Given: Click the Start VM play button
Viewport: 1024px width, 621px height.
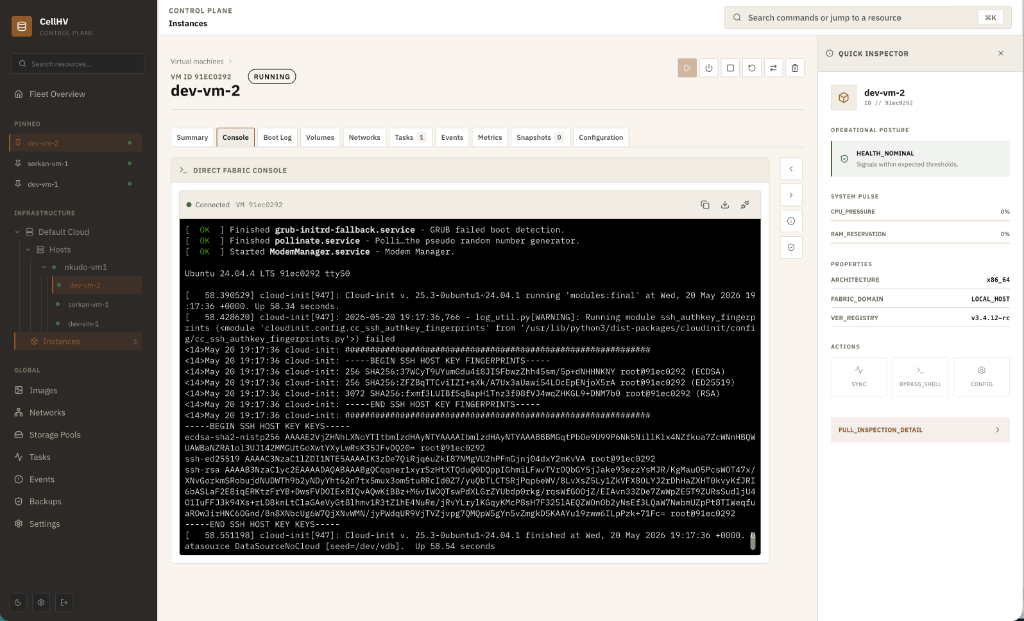Looking at the screenshot, I should coord(687,68).
